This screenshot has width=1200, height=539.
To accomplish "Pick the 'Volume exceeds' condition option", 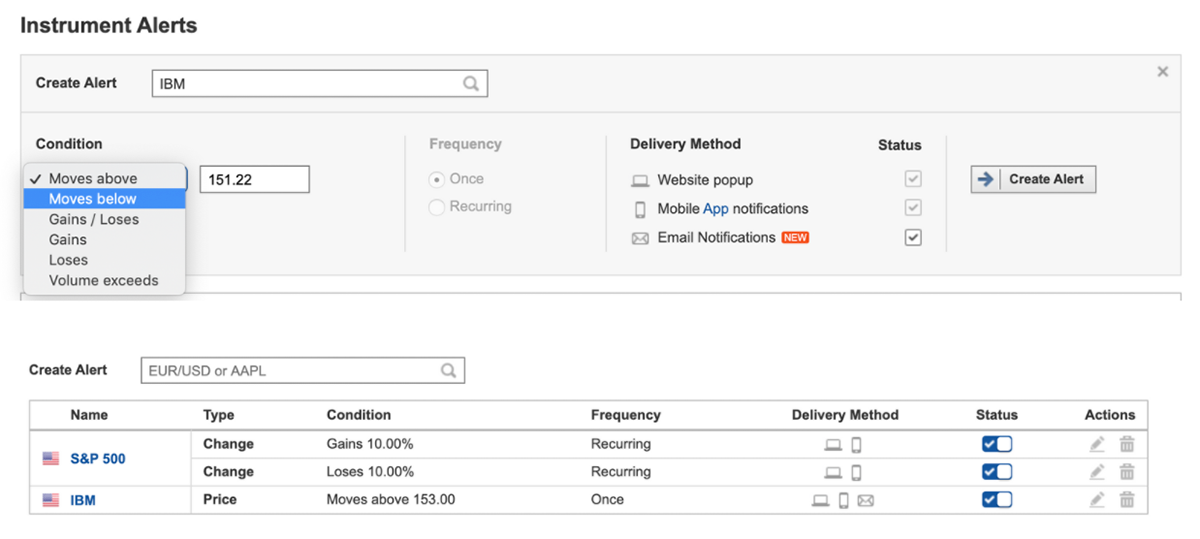I will point(103,281).
